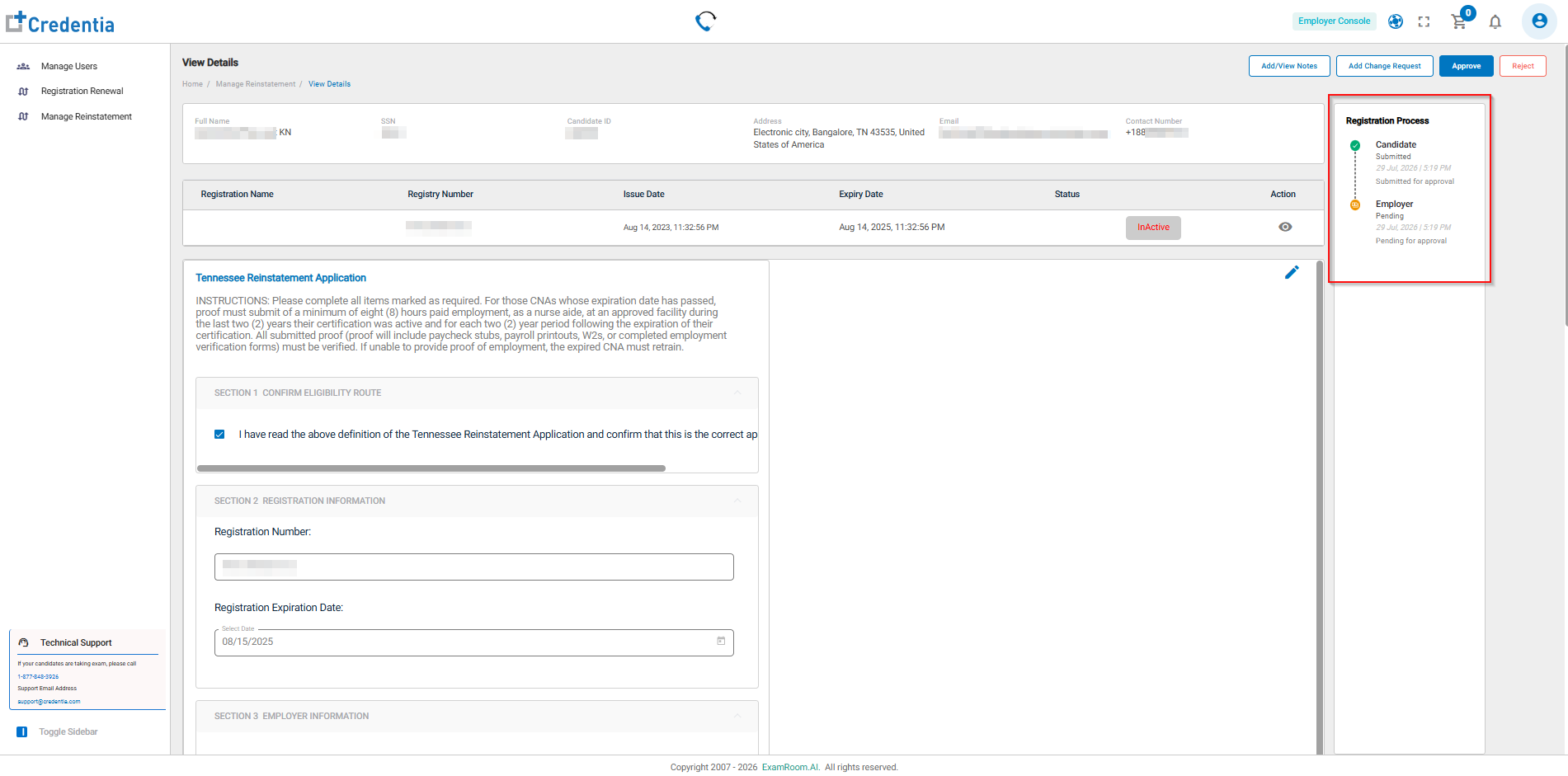The image size is (1568, 776).
Task: Click View Details breadcrumb
Action: pyautogui.click(x=329, y=84)
